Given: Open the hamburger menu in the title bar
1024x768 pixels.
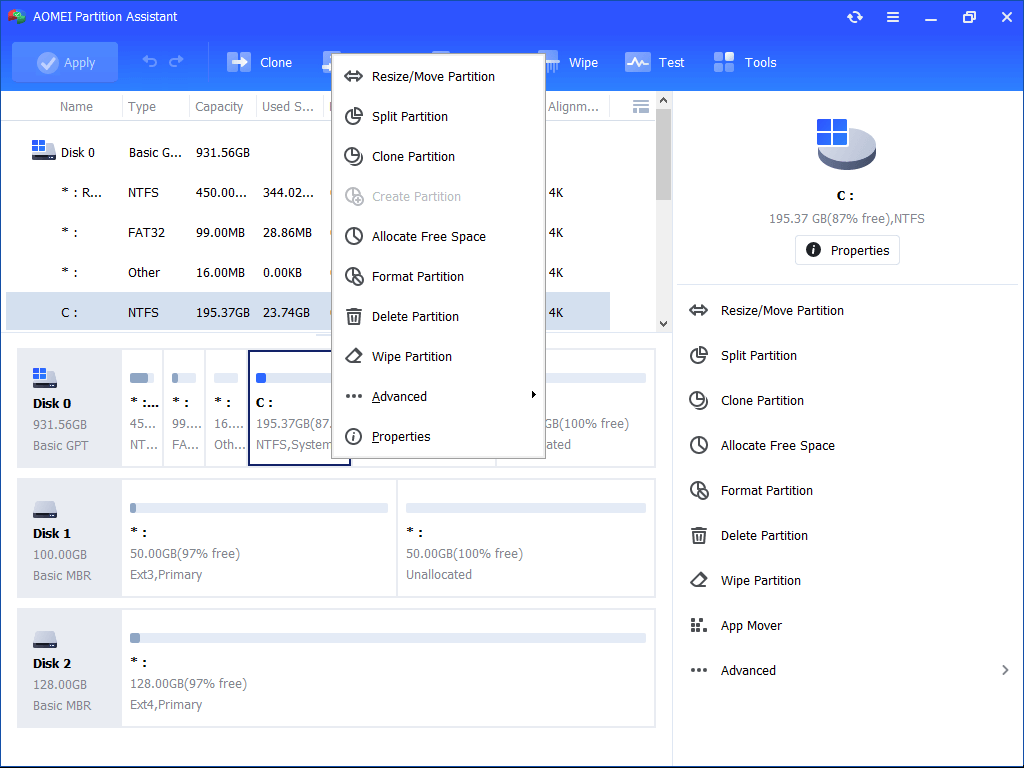Looking at the screenshot, I should point(893,17).
